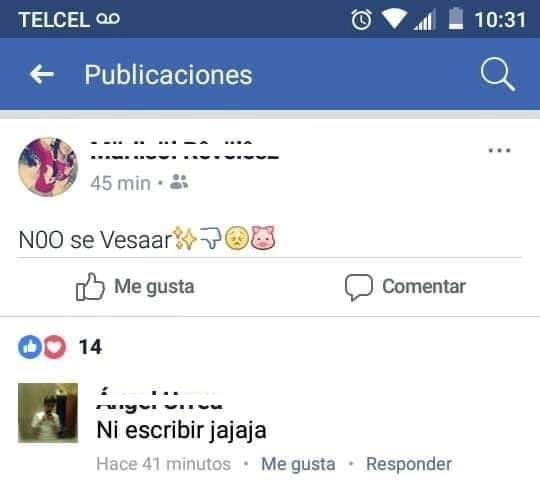Image resolution: width=540 pixels, height=494 pixels.
Task: Tap the Wi-Fi icon in status bar
Action: pyautogui.click(x=394, y=19)
